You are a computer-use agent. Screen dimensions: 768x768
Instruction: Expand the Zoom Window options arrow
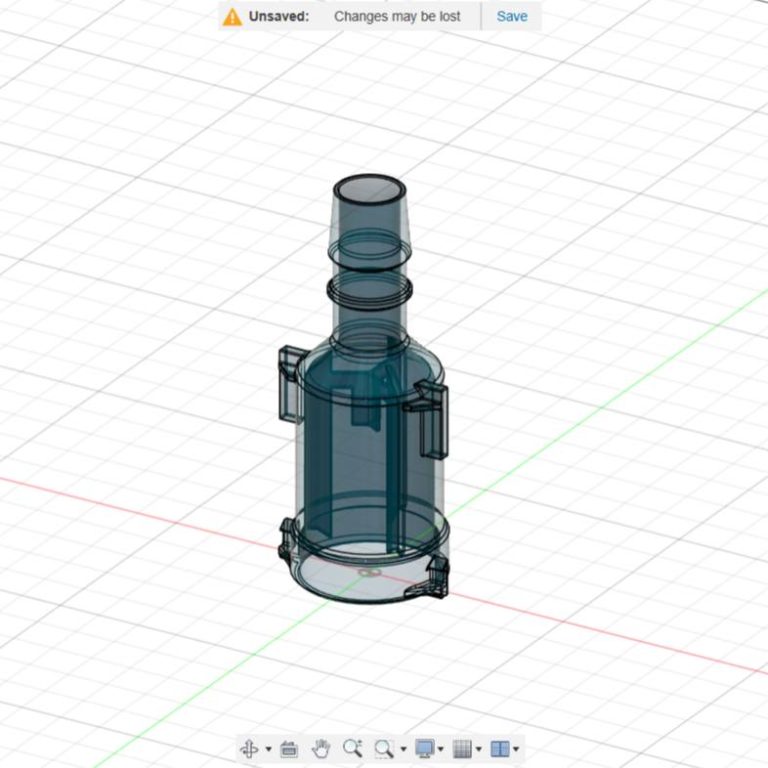click(403, 749)
